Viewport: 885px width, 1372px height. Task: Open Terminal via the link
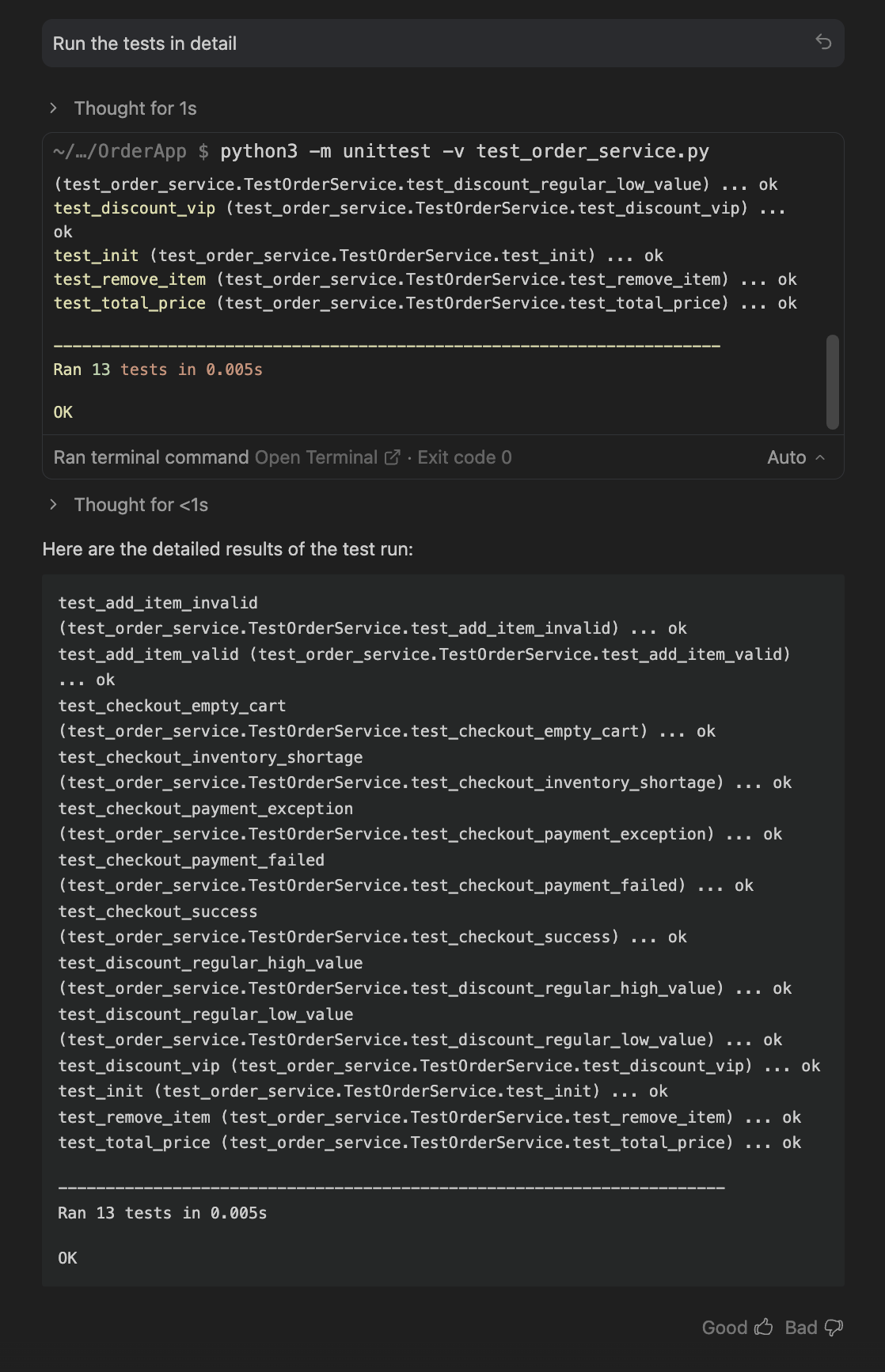click(316, 457)
